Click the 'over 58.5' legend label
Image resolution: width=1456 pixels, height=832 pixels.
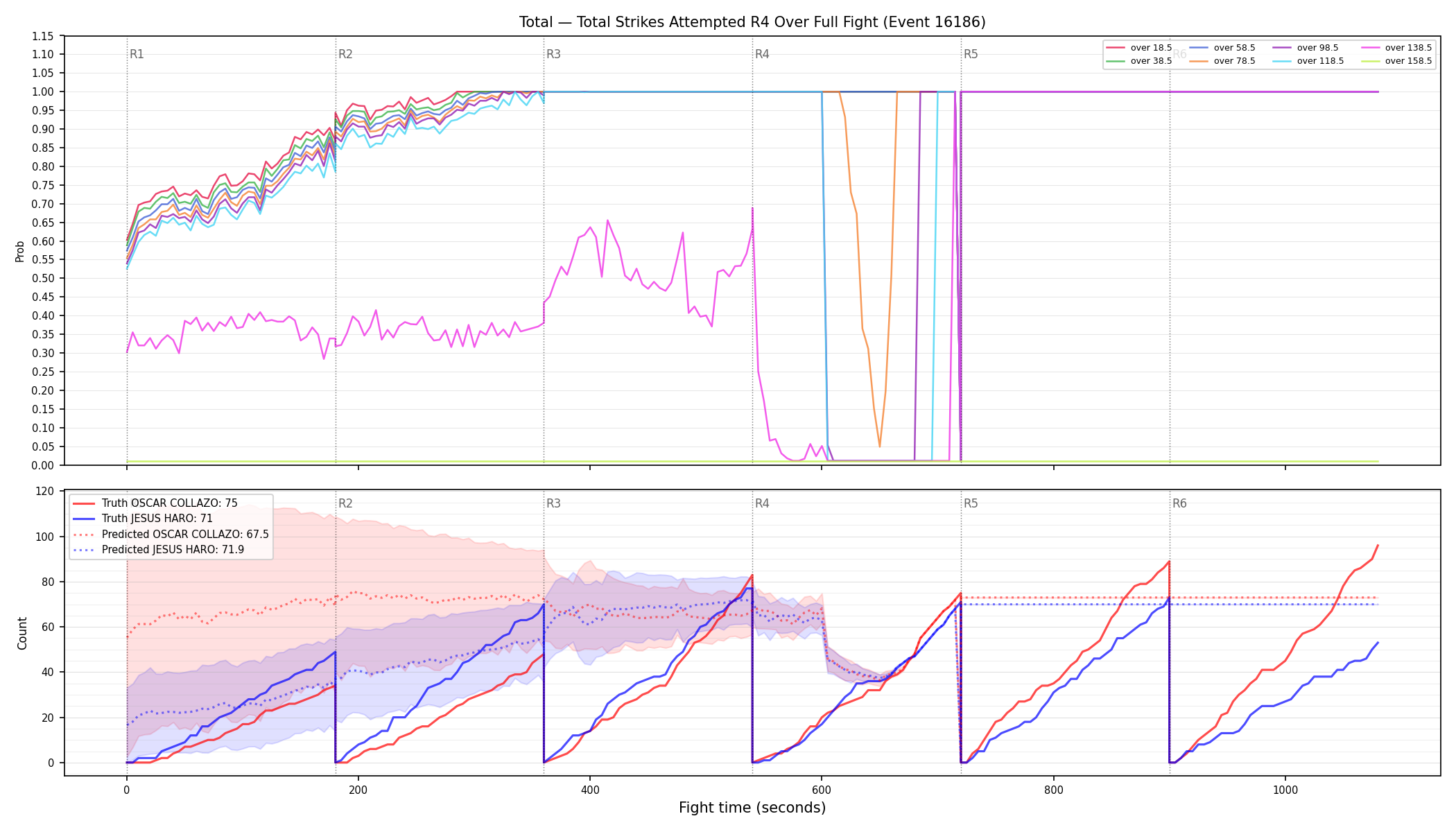1234,48
